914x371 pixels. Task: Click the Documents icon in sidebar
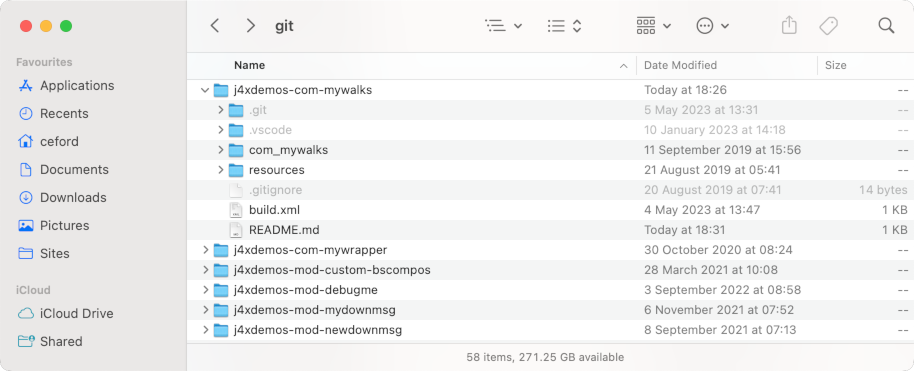pyautogui.click(x=26, y=170)
